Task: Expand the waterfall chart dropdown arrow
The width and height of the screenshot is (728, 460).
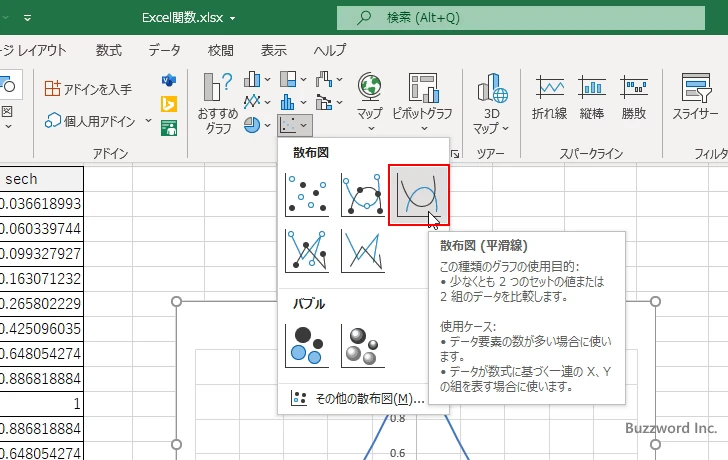Action: [x=339, y=80]
